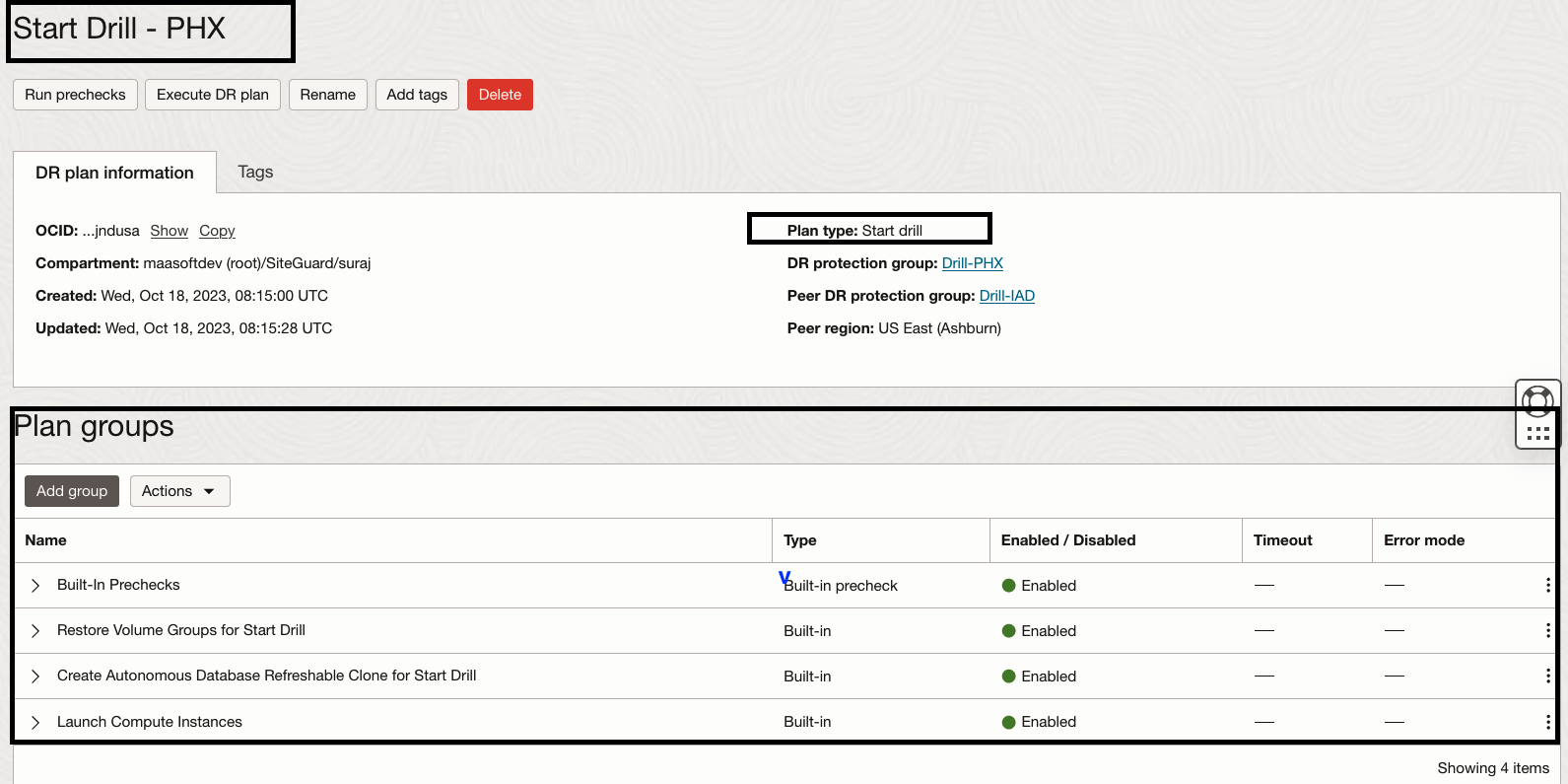This screenshot has height=784, width=1568.
Task: Click the lifebuoy help icon
Action: click(1537, 400)
